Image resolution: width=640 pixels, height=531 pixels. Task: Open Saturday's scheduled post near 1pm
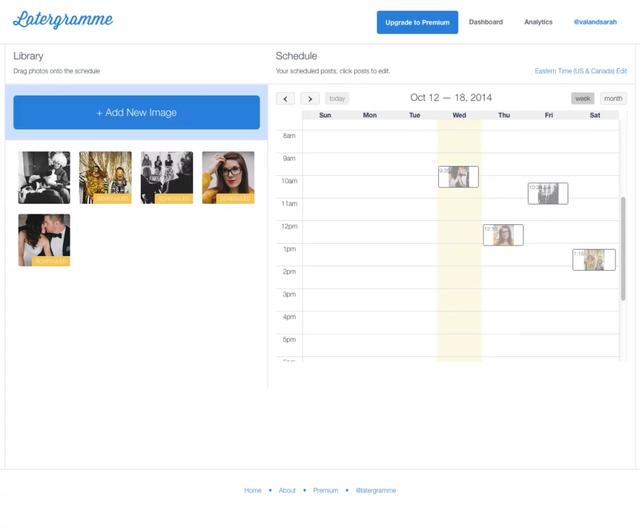coord(593,260)
